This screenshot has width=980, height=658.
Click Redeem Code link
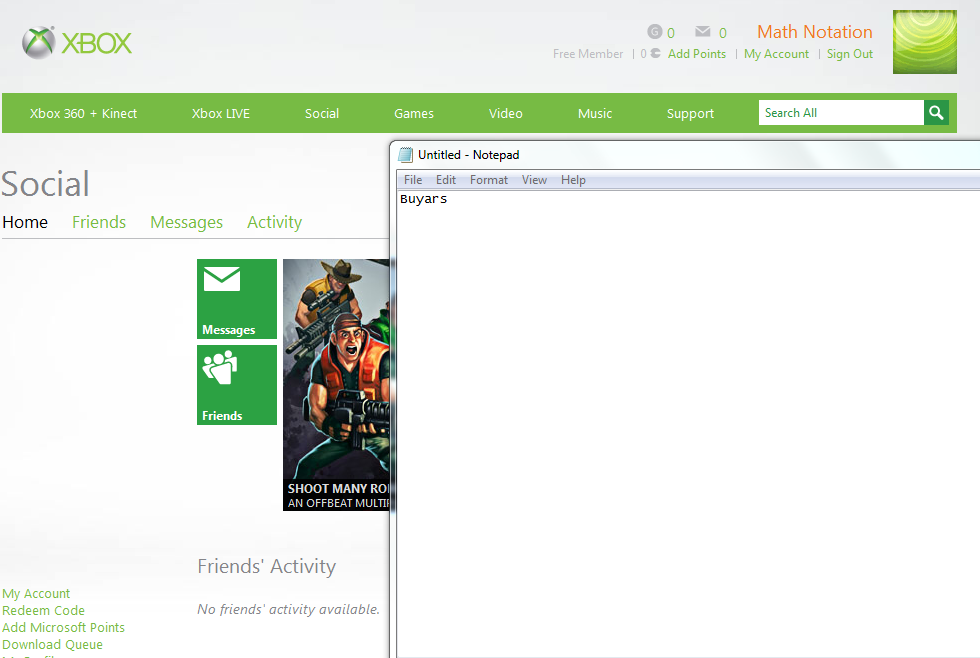[43, 611]
